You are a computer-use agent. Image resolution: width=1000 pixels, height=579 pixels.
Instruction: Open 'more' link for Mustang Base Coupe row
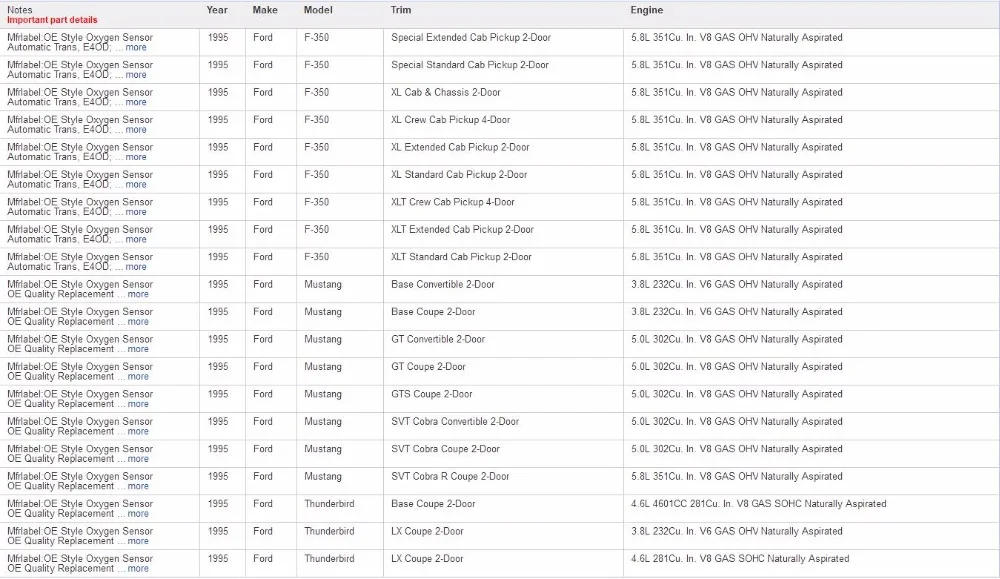(138, 321)
